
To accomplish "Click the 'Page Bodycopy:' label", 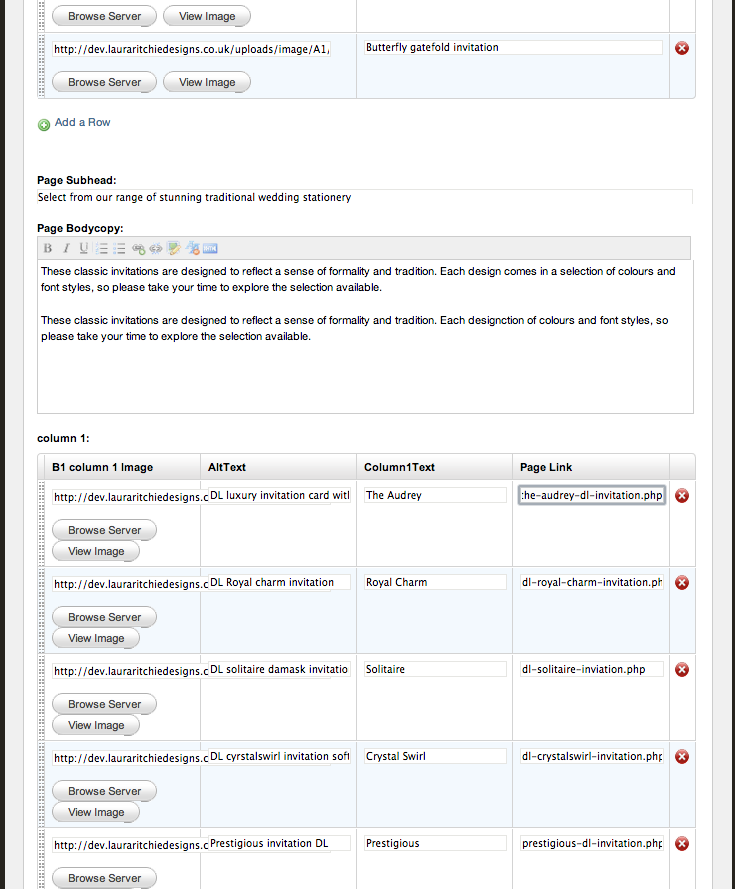I will 80,228.
